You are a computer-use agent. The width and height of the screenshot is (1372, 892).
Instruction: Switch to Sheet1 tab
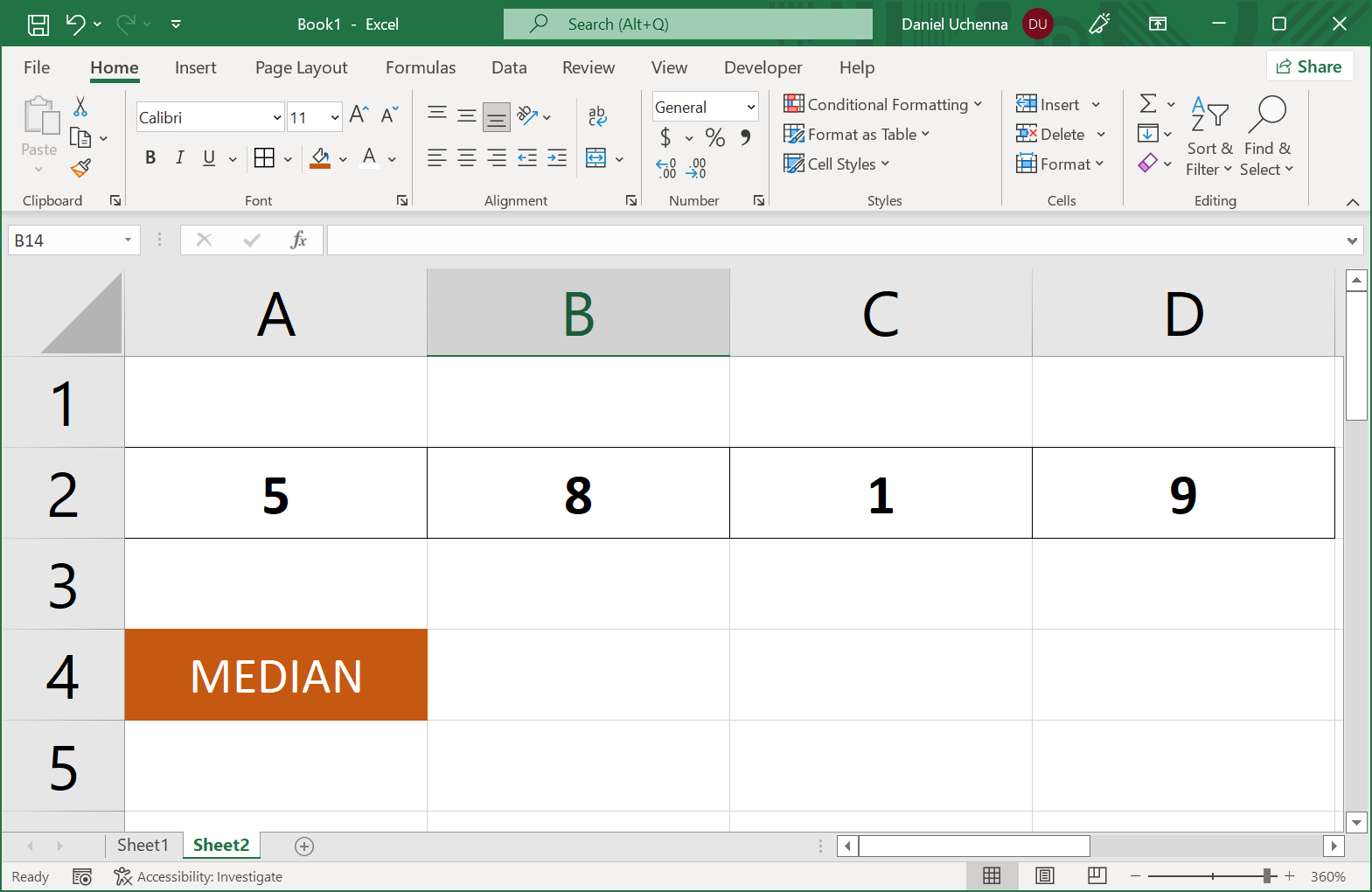pos(143,845)
